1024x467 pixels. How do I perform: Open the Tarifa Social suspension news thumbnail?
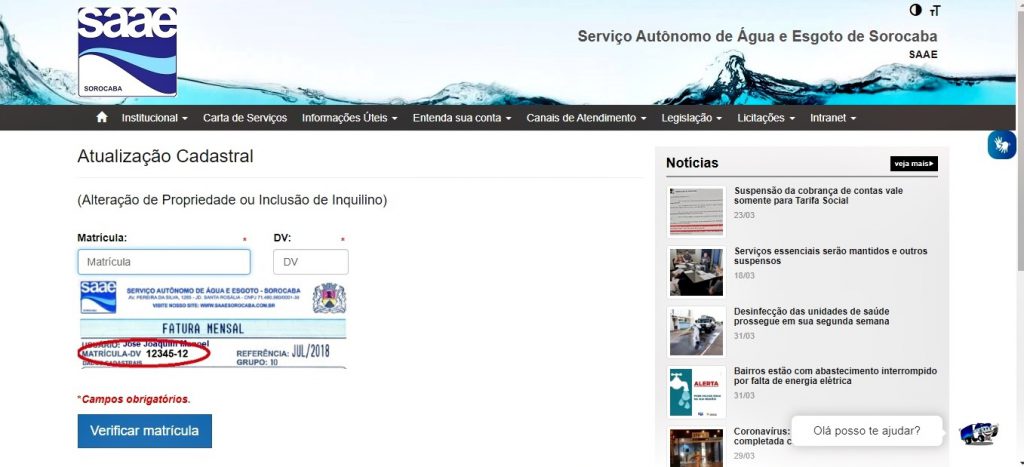696,211
